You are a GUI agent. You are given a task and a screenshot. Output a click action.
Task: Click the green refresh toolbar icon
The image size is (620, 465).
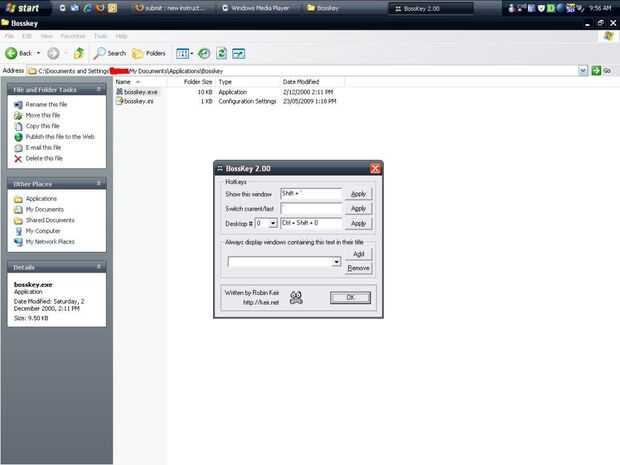[221, 53]
